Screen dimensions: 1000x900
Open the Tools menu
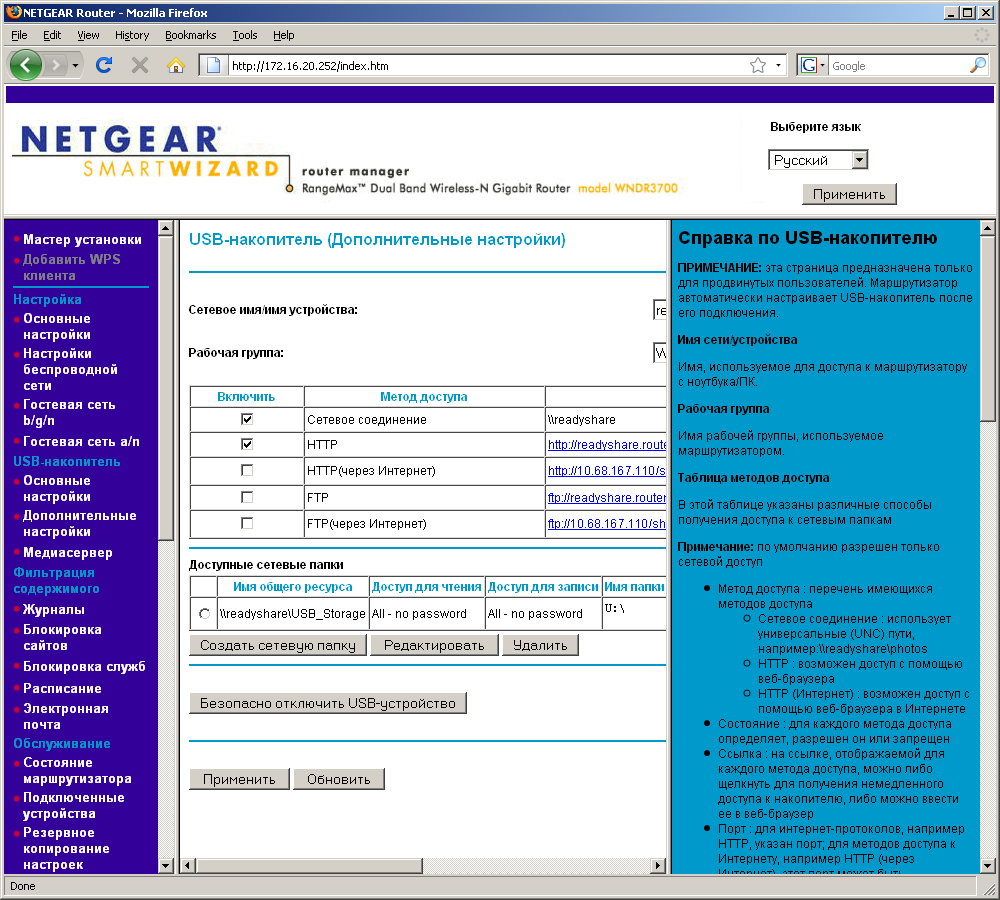point(244,35)
